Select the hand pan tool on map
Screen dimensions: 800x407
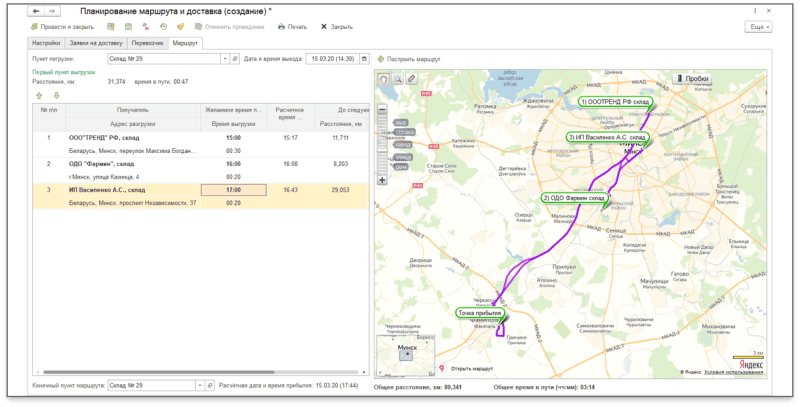tap(384, 79)
